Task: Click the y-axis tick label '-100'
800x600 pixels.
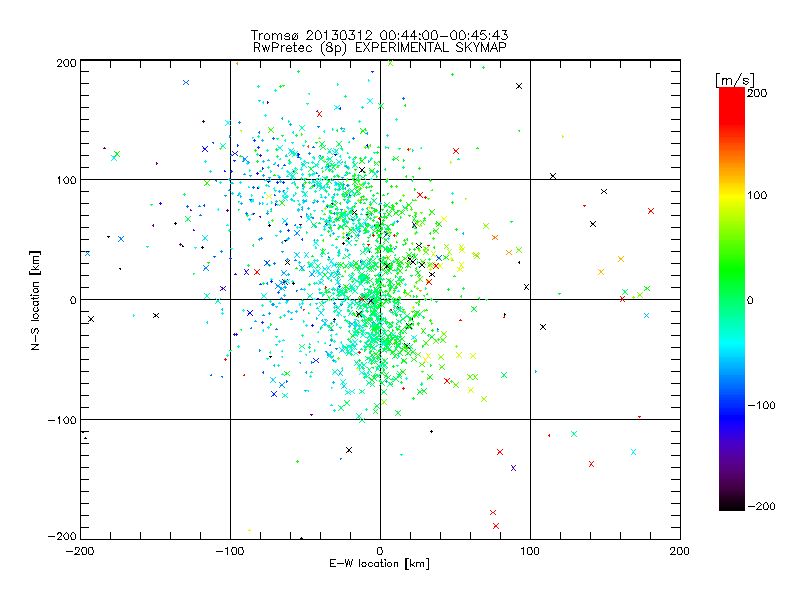Action: [62, 420]
